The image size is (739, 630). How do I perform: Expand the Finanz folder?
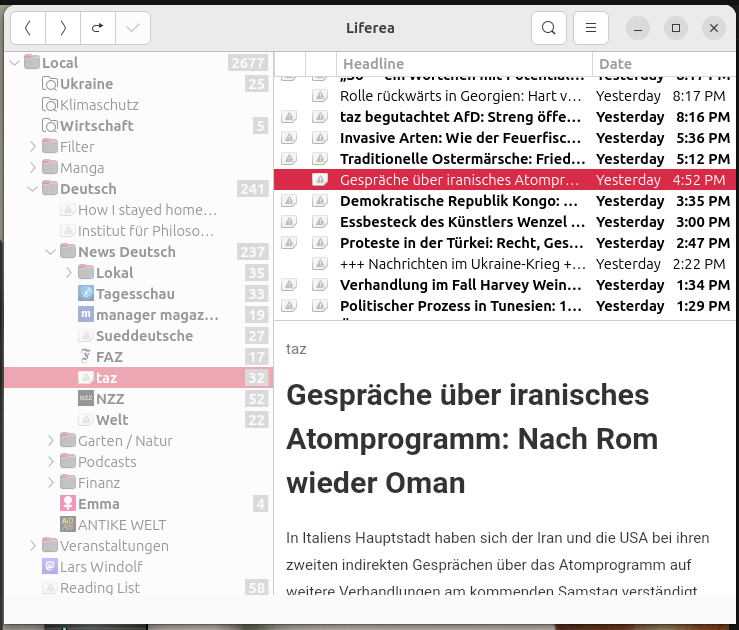[50, 483]
